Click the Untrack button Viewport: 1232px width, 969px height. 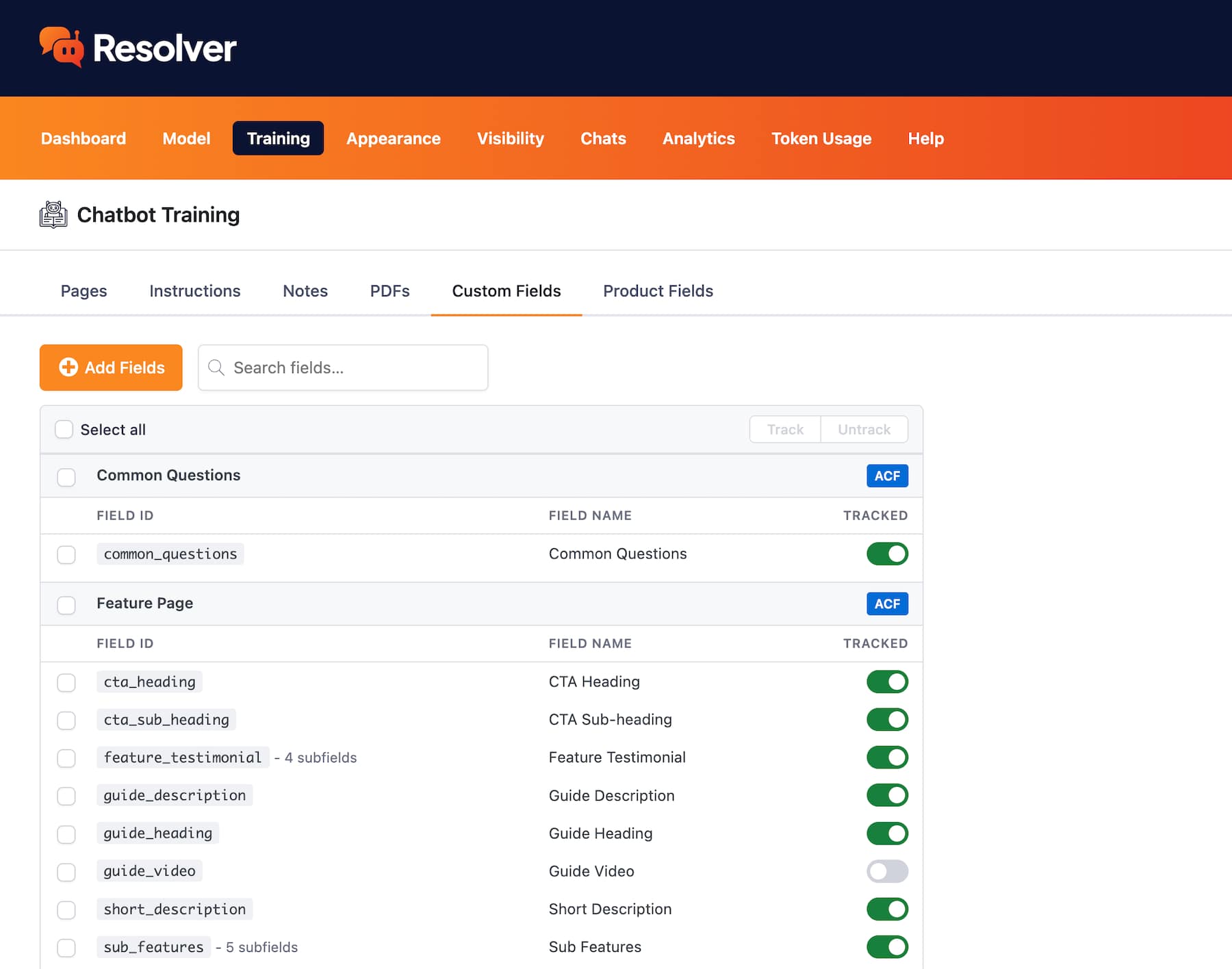[864, 429]
